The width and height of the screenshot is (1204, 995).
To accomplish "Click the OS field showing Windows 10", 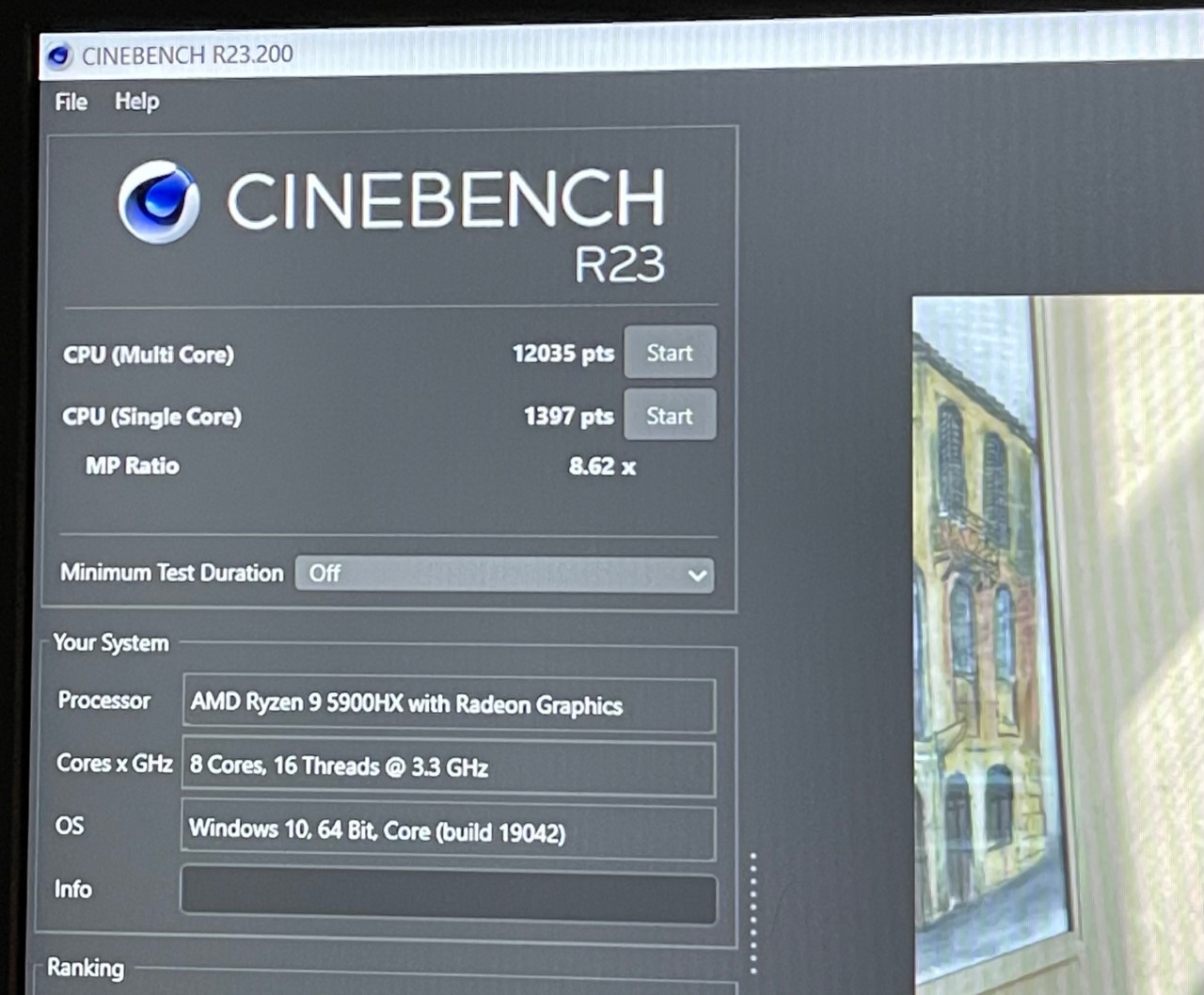I will pos(448,831).
